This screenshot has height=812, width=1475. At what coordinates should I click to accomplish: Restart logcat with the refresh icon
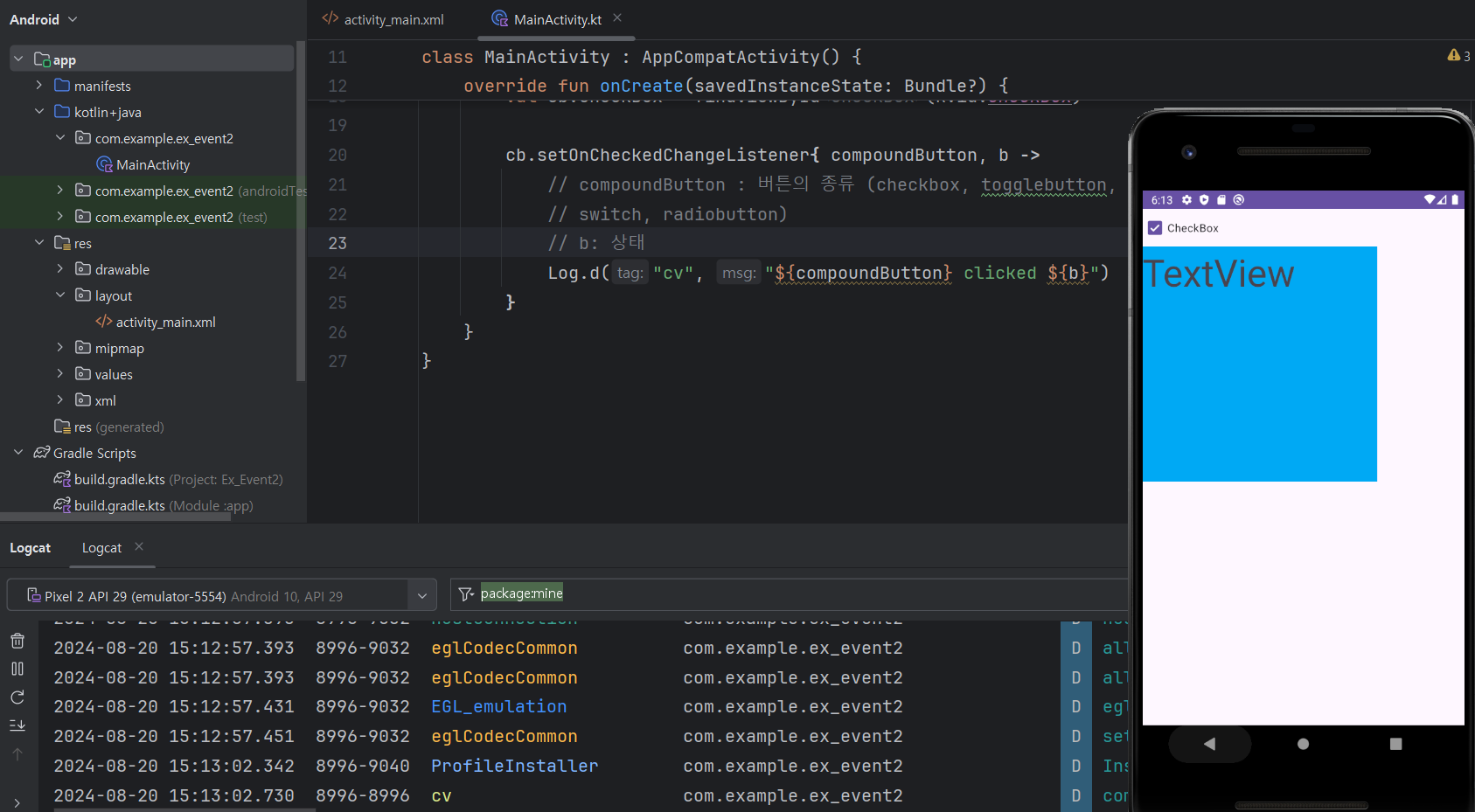pos(17,697)
